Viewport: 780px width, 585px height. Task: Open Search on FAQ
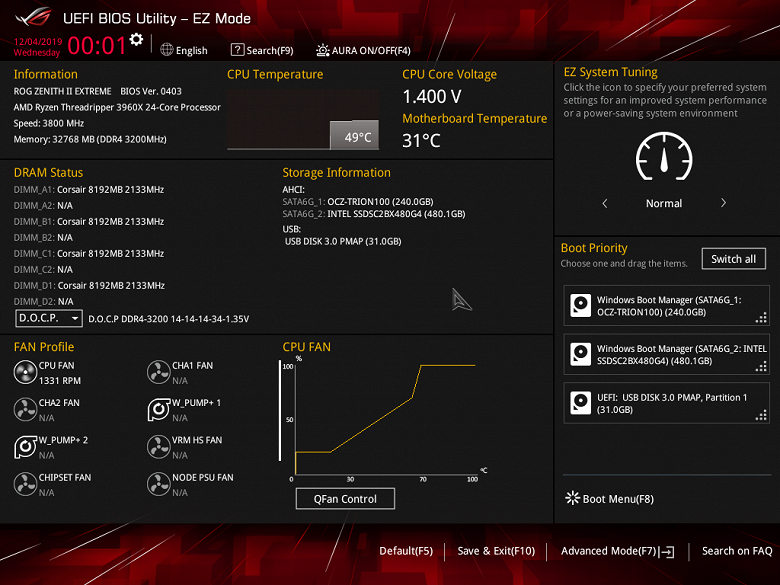pyautogui.click(x=737, y=551)
